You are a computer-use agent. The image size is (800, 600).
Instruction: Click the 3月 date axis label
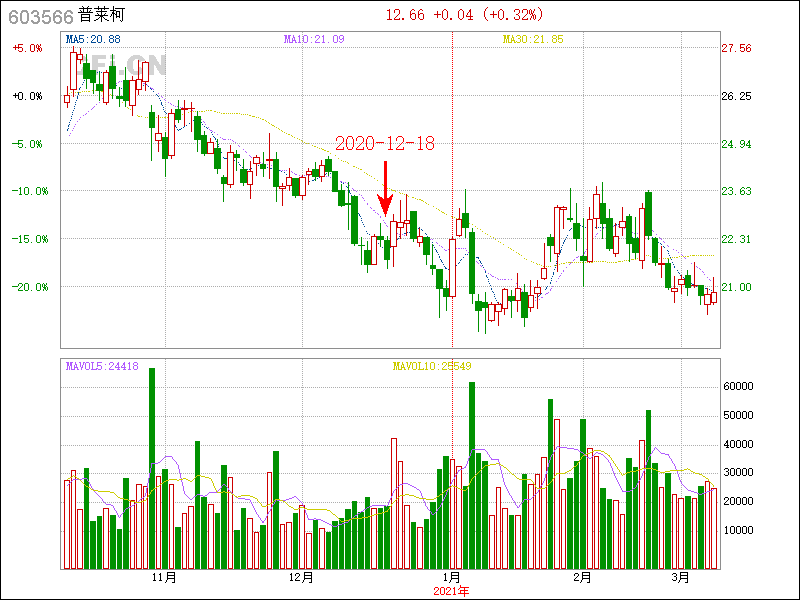pyautogui.click(x=681, y=578)
